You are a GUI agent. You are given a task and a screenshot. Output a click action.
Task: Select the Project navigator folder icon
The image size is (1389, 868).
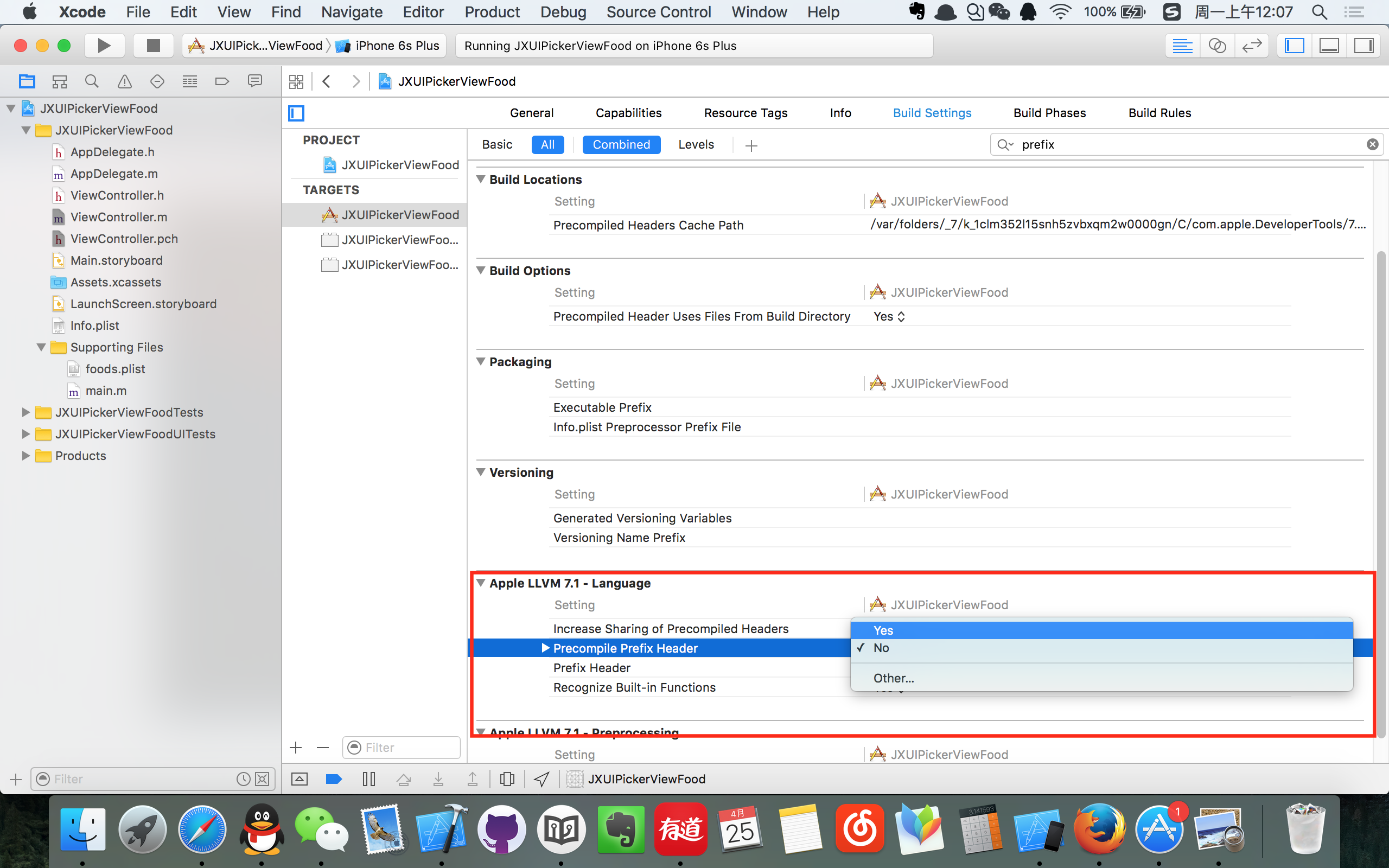[x=27, y=81]
